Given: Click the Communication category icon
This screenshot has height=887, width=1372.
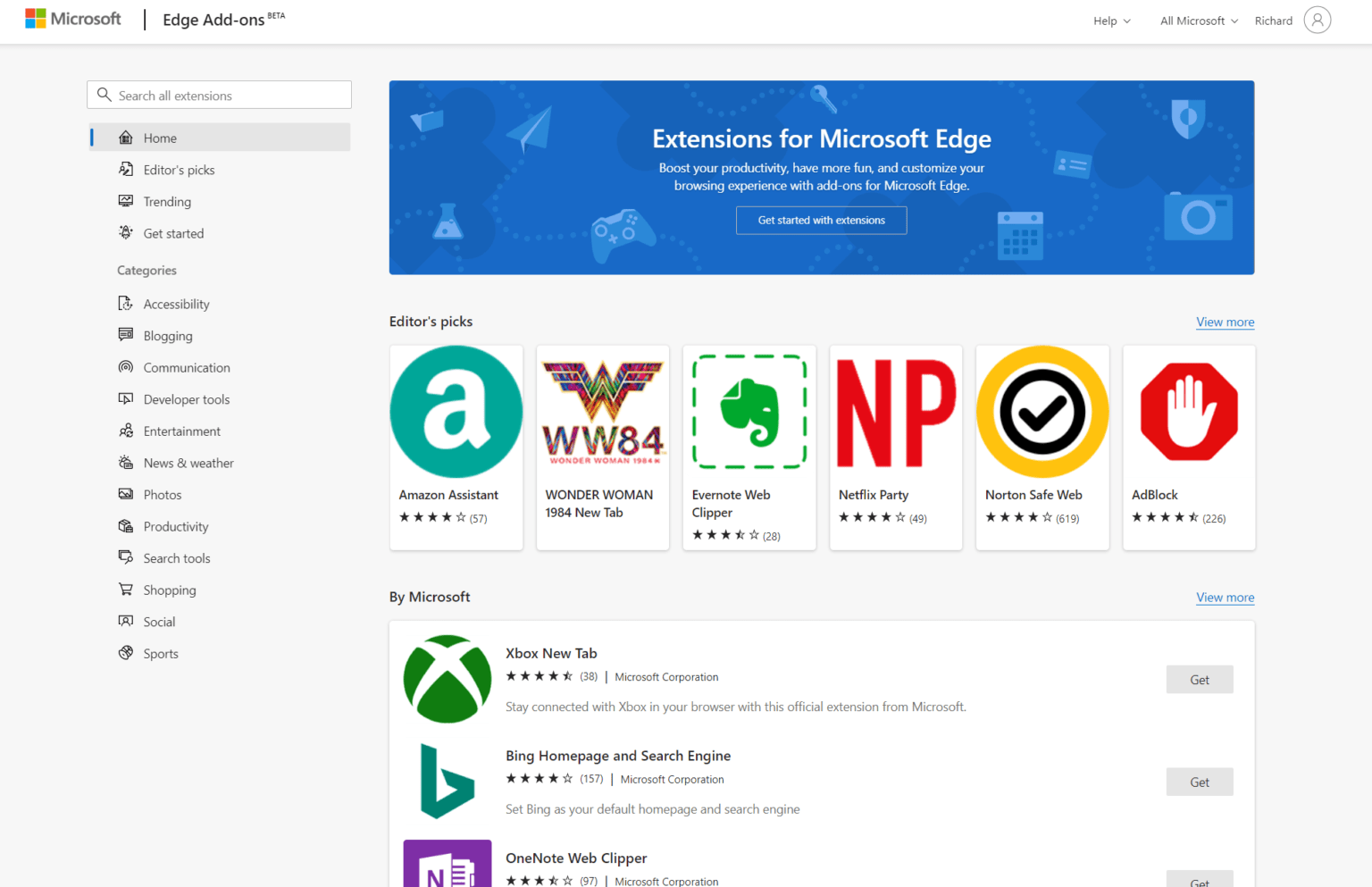Looking at the screenshot, I should click(x=126, y=367).
